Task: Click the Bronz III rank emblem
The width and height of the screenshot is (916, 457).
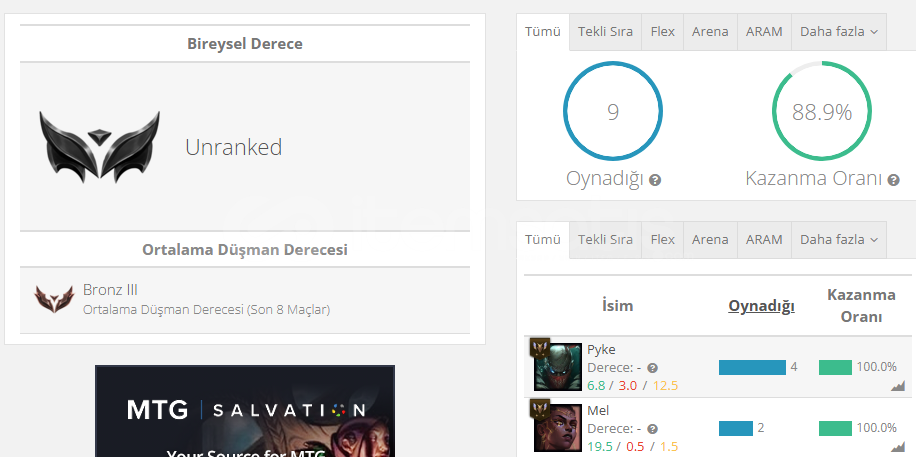Action: 54,299
